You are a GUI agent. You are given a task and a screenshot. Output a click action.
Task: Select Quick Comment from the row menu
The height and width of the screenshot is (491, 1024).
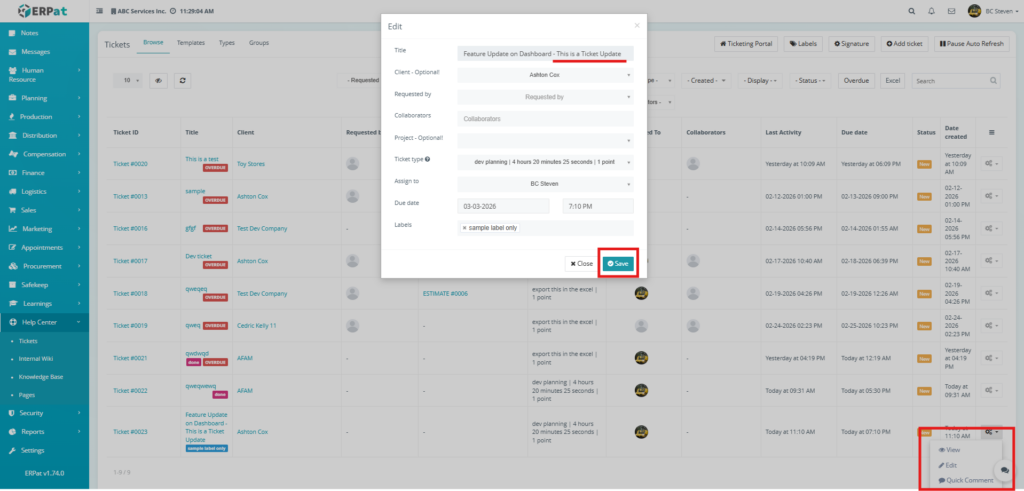pyautogui.click(x=965, y=480)
